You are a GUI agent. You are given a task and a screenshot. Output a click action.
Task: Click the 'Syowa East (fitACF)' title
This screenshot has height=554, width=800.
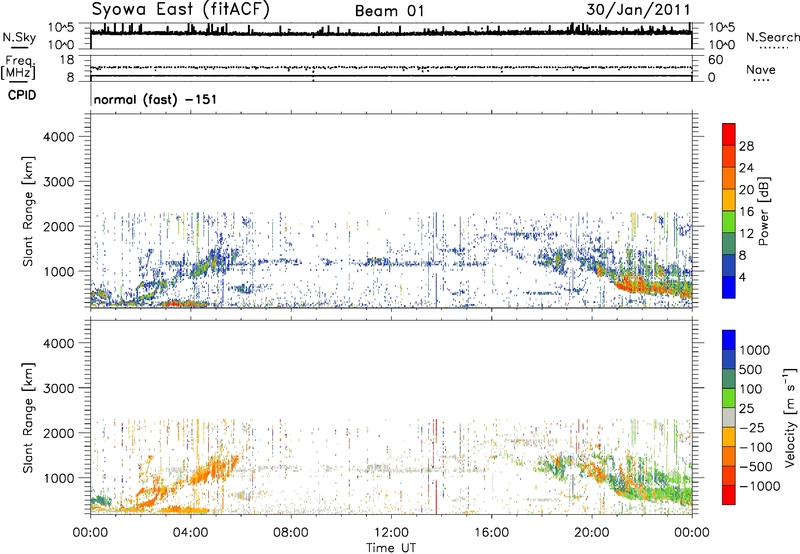[180, 9]
